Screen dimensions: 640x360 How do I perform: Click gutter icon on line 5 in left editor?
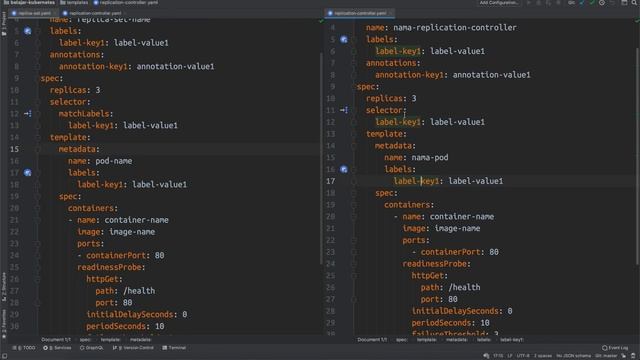coord(27,31)
